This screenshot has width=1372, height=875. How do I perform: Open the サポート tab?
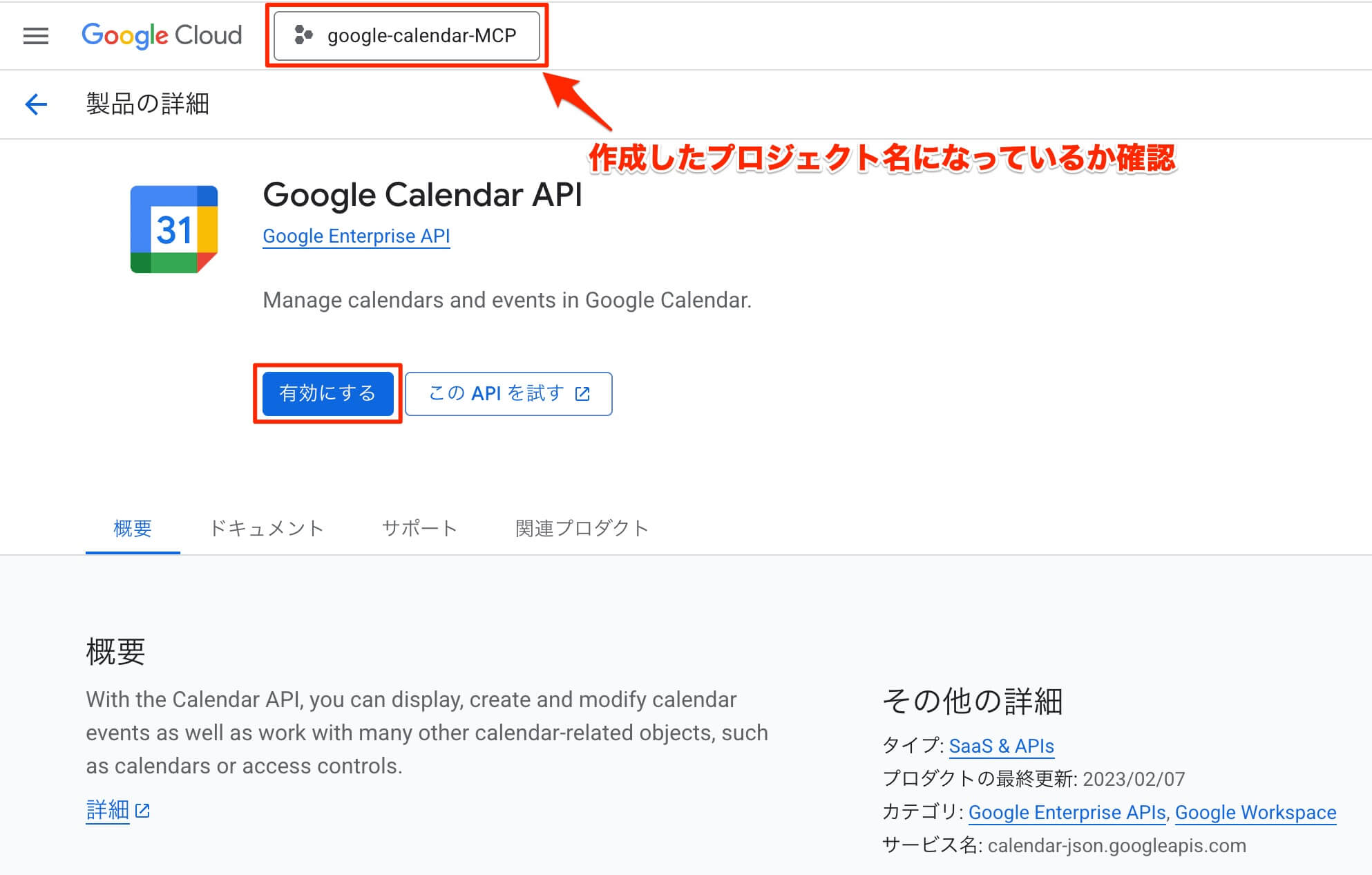coord(419,529)
